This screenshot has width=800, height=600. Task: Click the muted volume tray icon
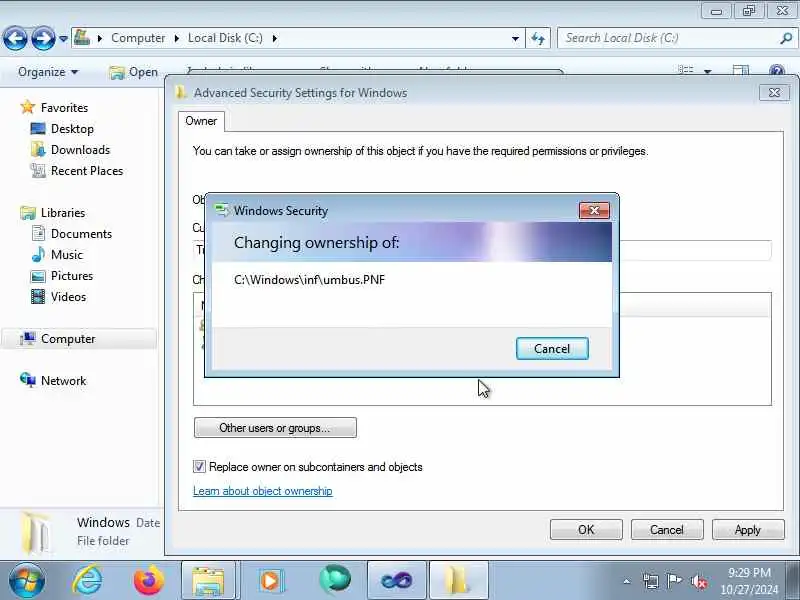tap(698, 581)
